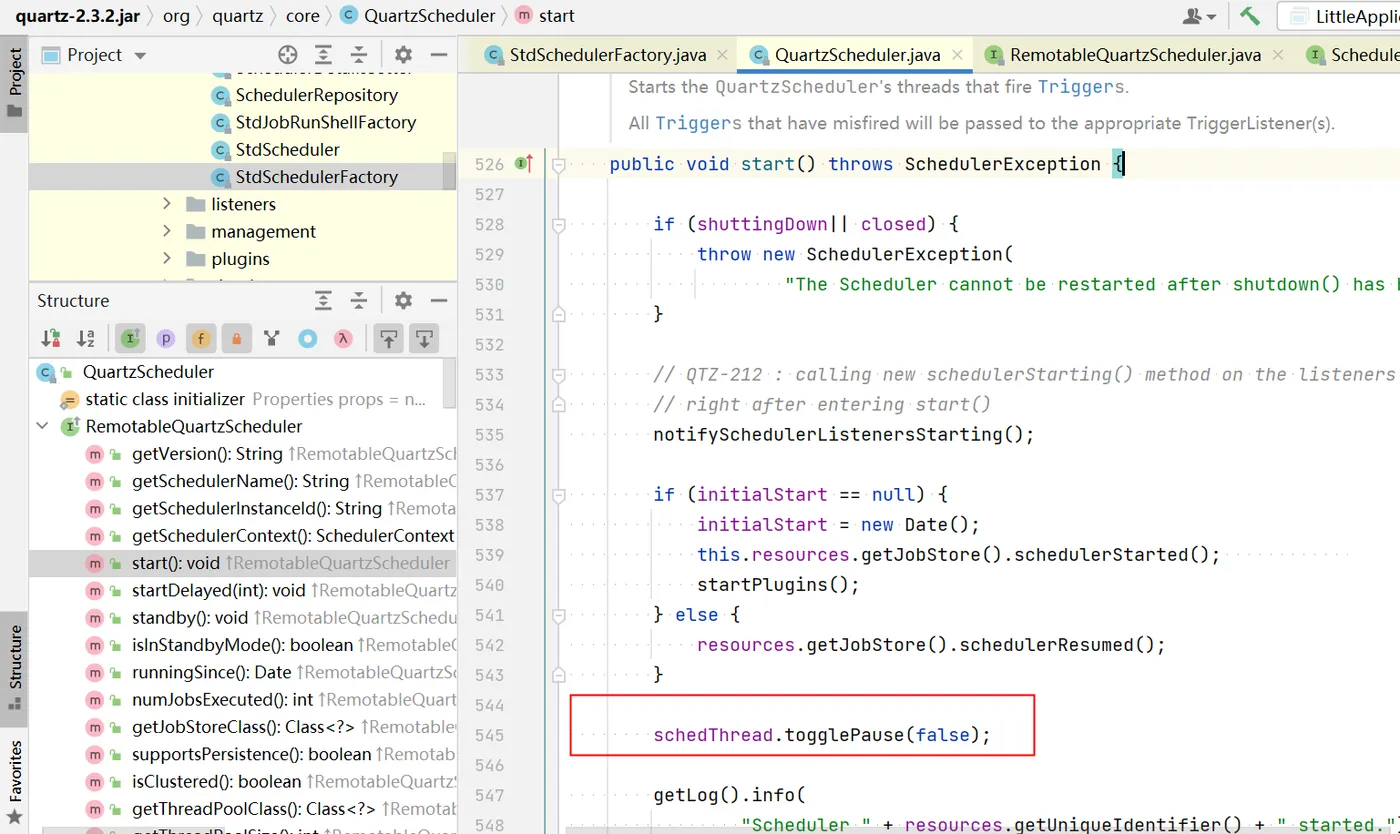
Task: Toggle show fields in Structure
Action: [201, 339]
